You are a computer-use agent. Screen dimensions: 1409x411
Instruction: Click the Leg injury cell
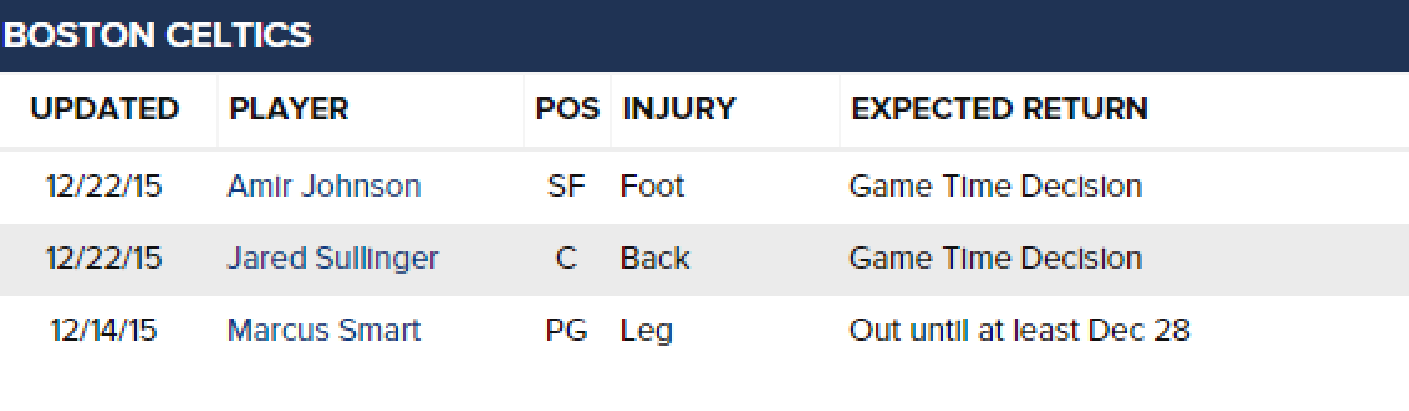pyautogui.click(x=646, y=332)
